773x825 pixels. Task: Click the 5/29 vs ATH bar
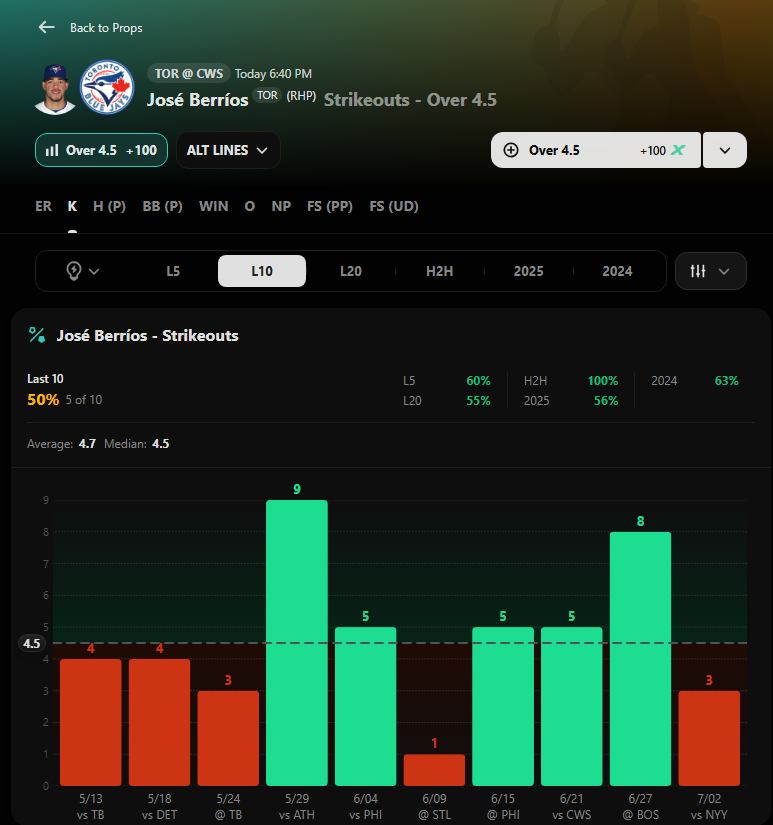297,642
